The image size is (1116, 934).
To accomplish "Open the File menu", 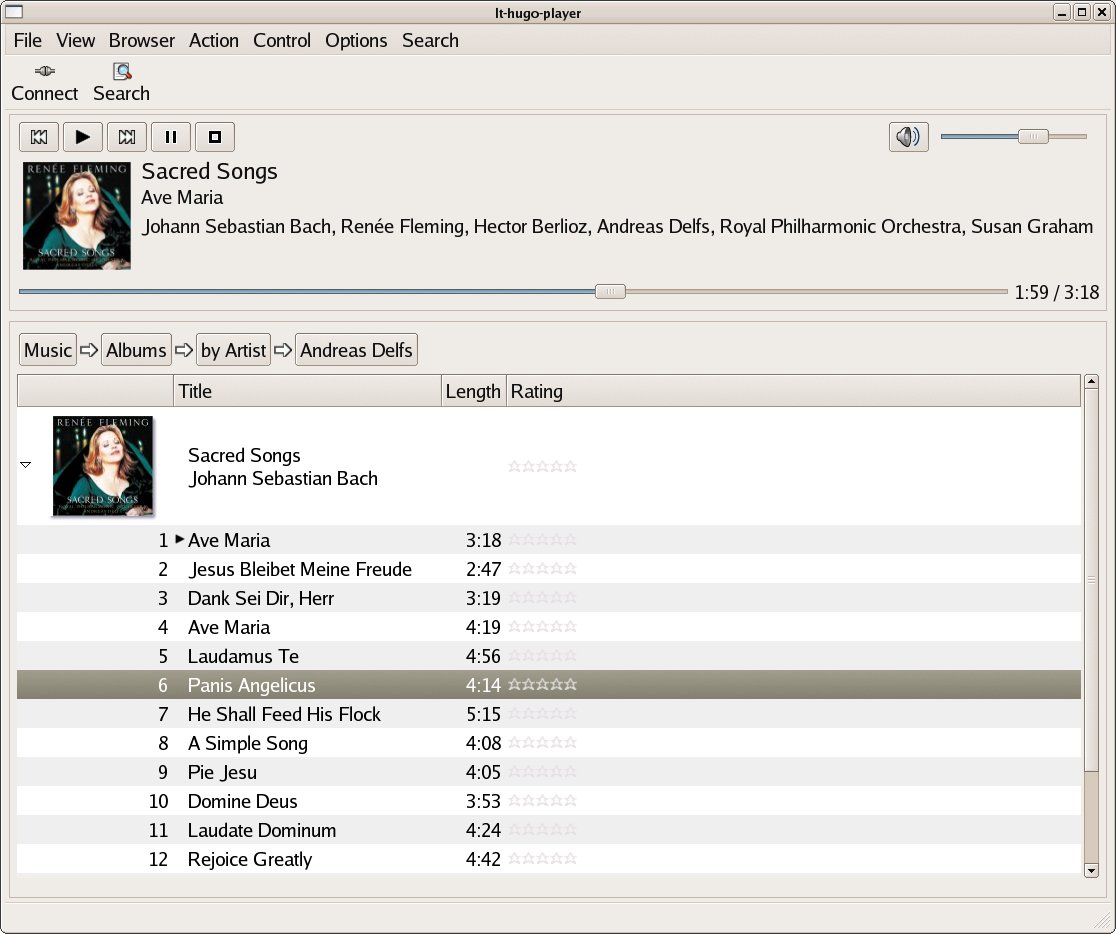I will pos(28,41).
